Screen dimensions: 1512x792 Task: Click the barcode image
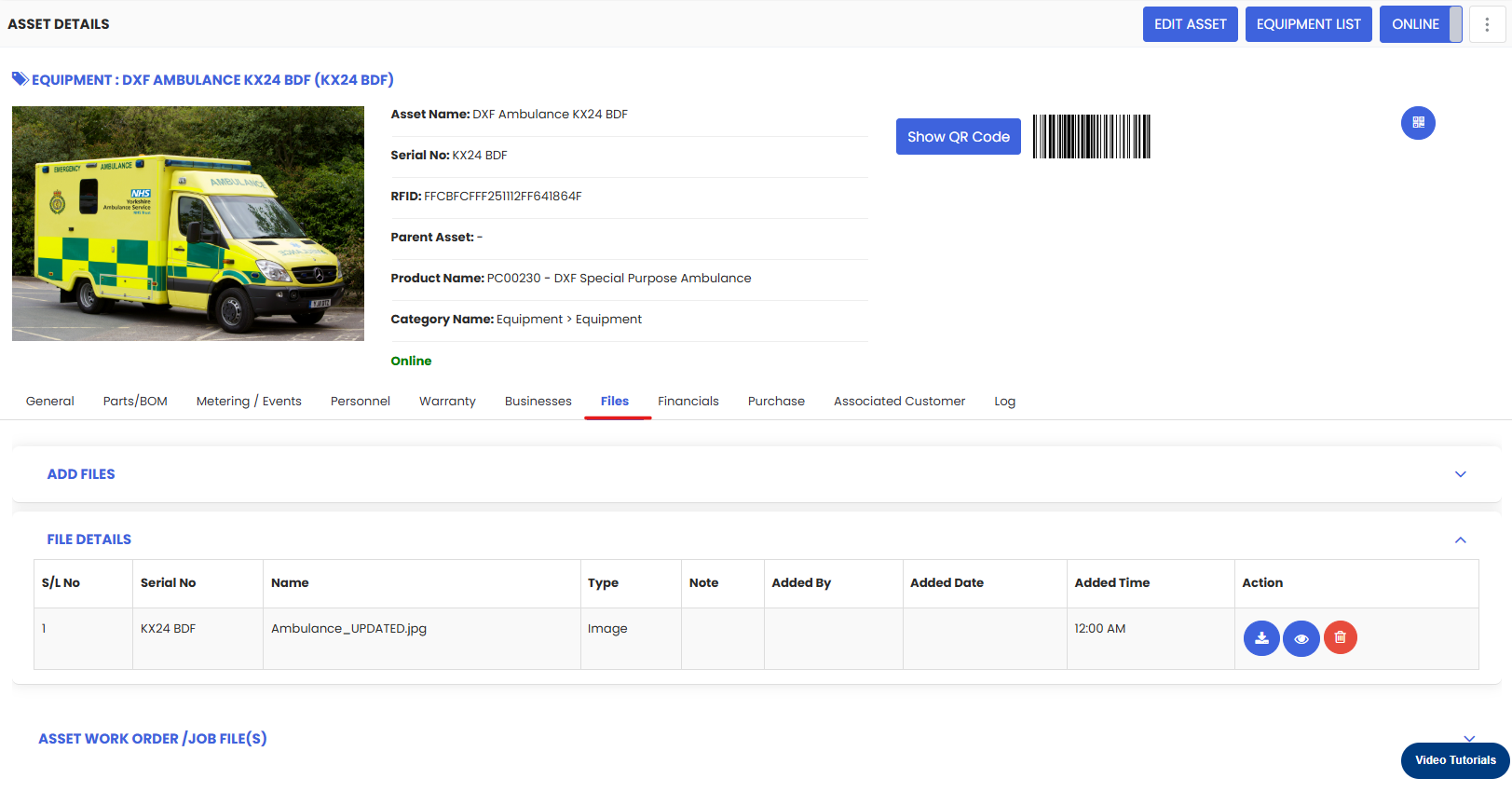pyautogui.click(x=1092, y=136)
